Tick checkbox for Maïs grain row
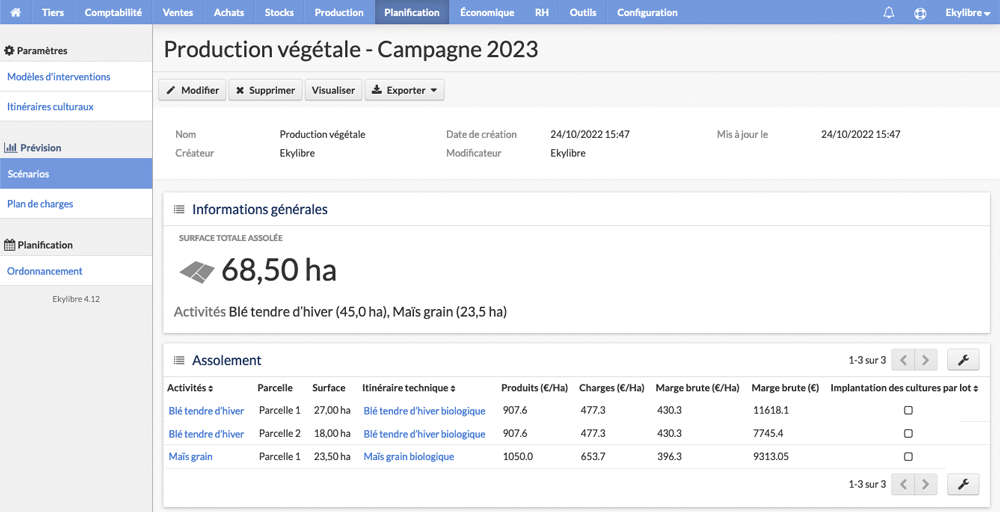The image size is (1000, 512). click(908, 457)
